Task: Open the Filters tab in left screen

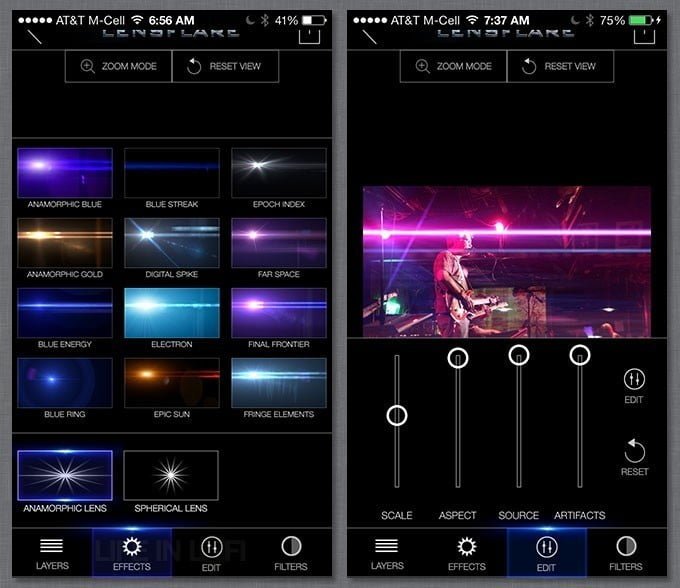Action: click(x=291, y=553)
